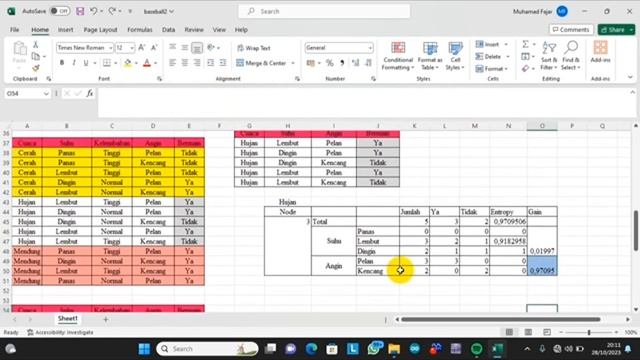This screenshot has width=640, height=360.
Task: Click the Insert Function fx icon
Action: pos(90,93)
